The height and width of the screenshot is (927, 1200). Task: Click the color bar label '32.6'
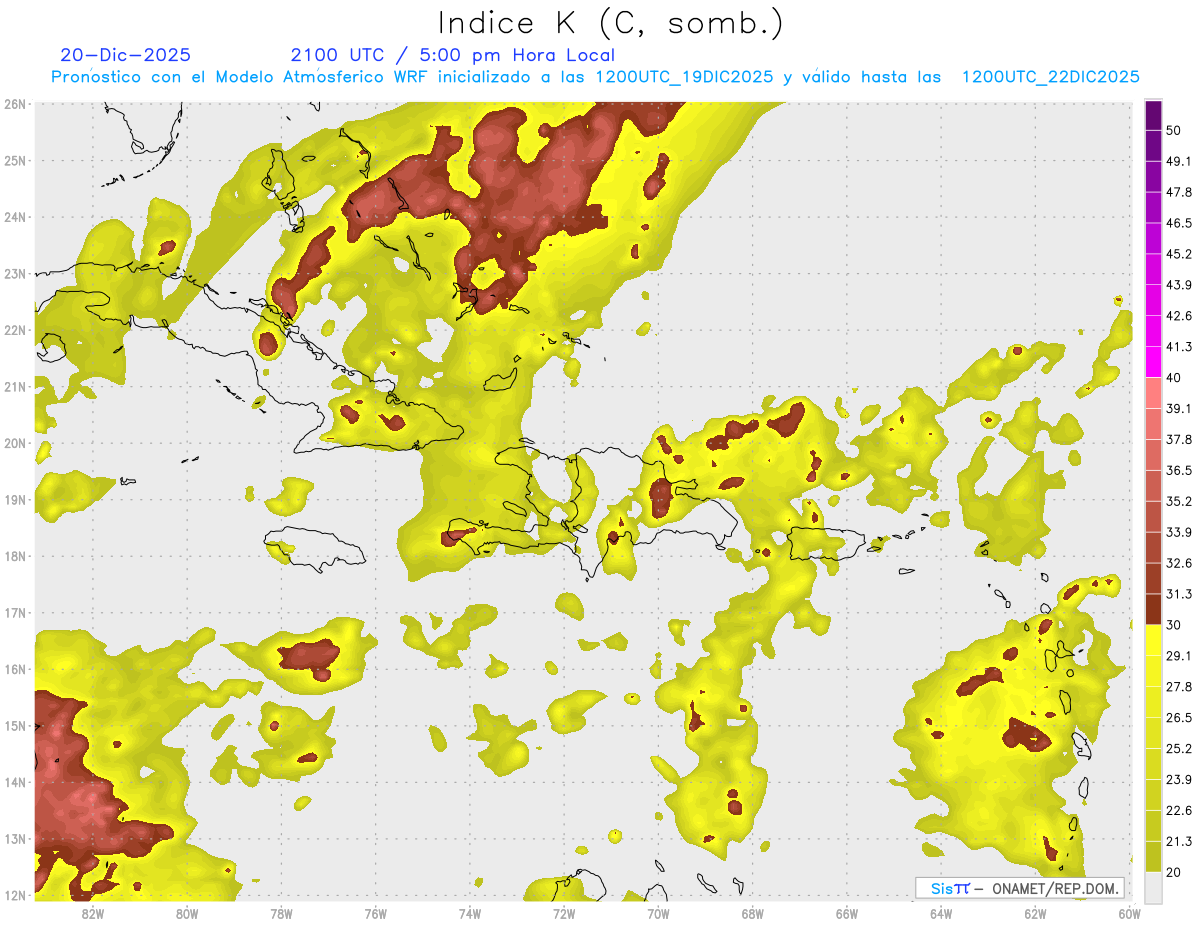pyautogui.click(x=1178, y=563)
